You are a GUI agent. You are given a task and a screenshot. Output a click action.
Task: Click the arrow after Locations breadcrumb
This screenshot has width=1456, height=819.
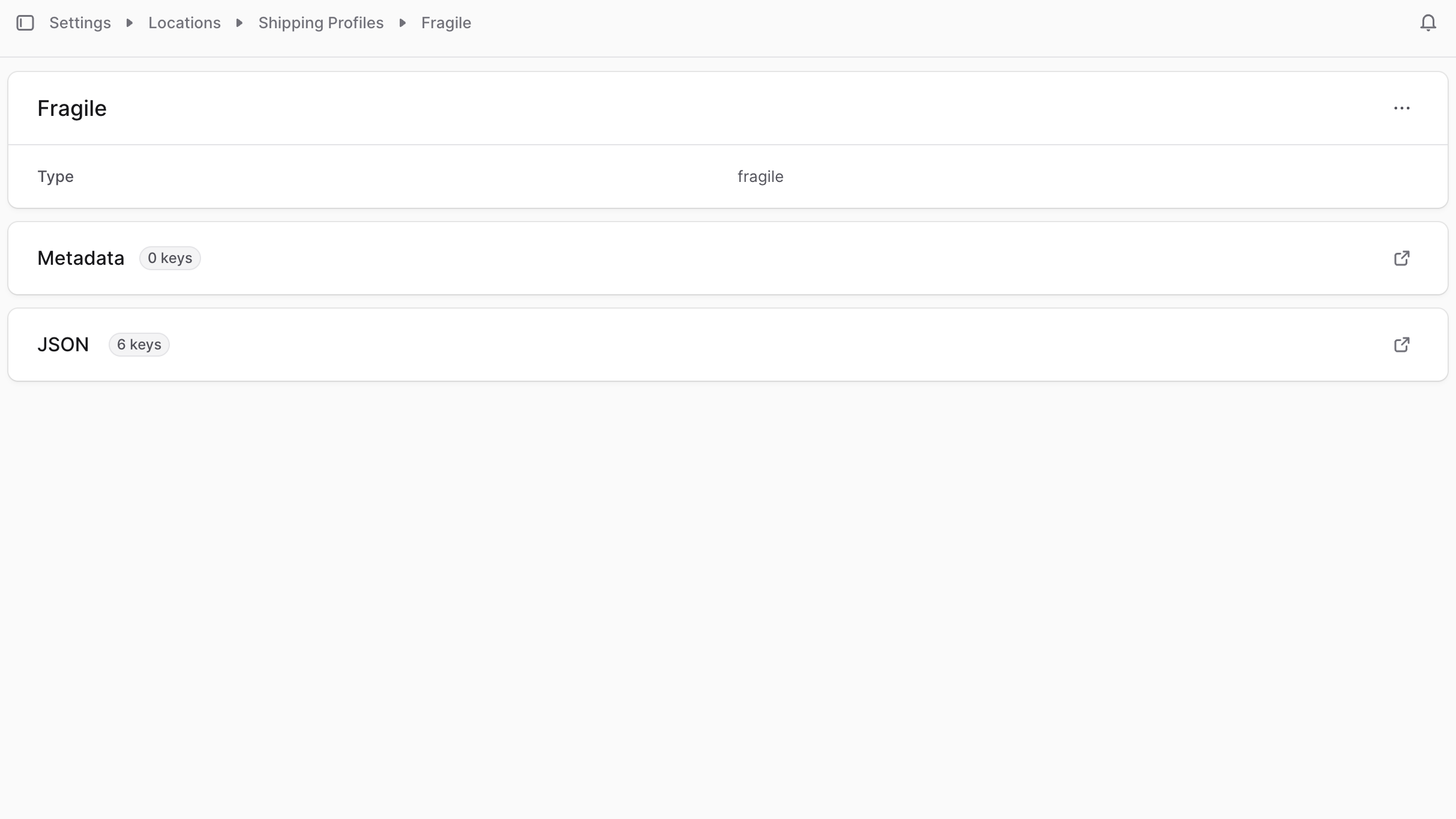(x=239, y=23)
